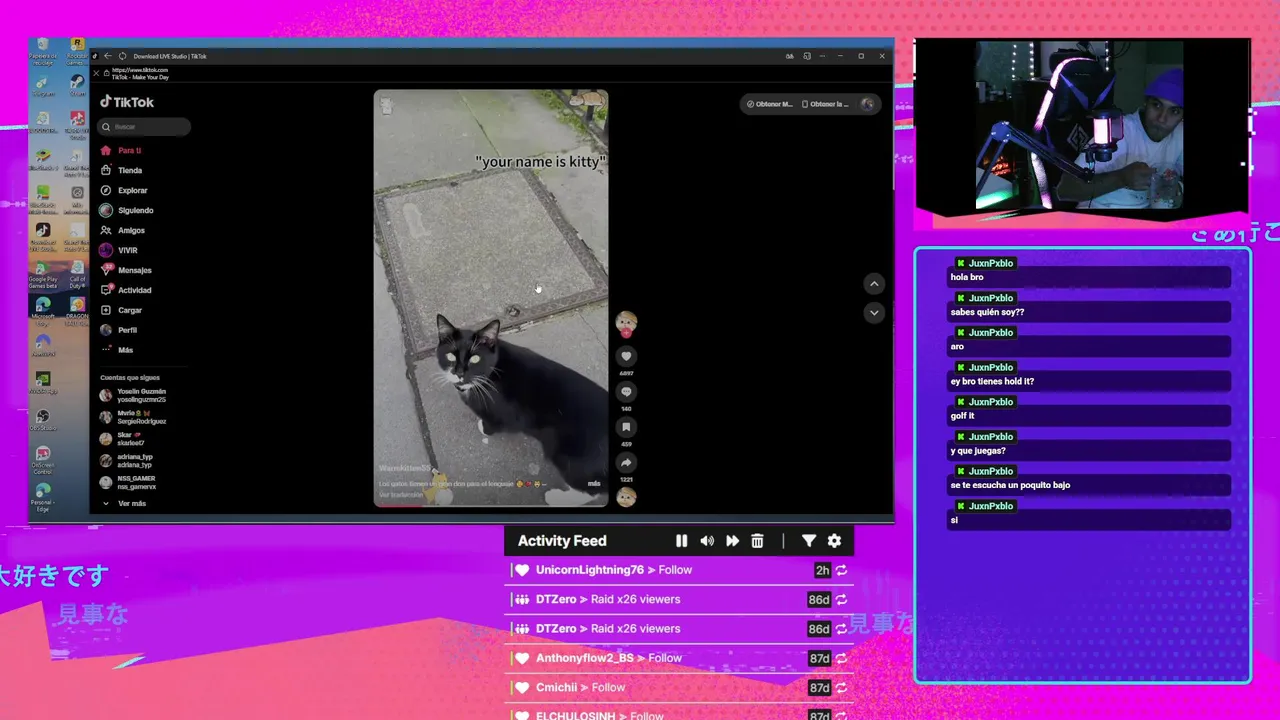Open SergioRodriguez followed account
This screenshot has width=1280, height=720.
133,417
